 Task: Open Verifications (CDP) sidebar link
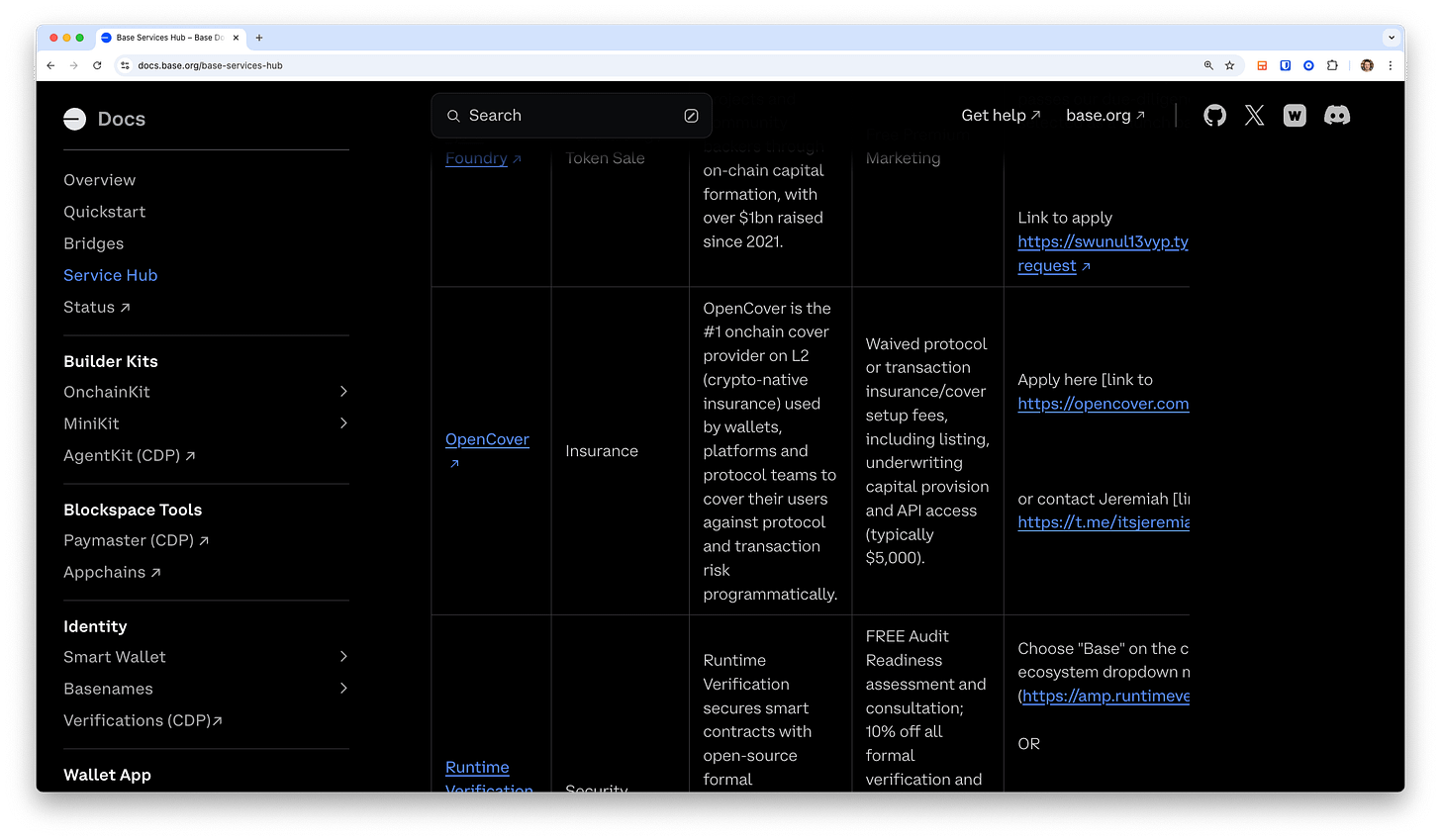(x=143, y=720)
